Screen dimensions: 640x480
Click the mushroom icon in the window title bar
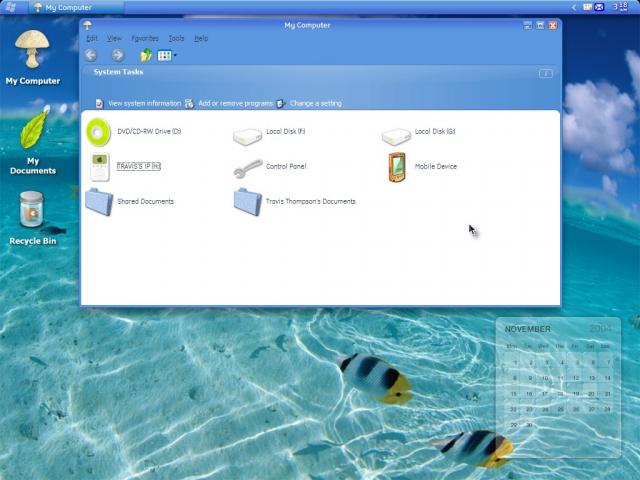[x=87, y=25]
